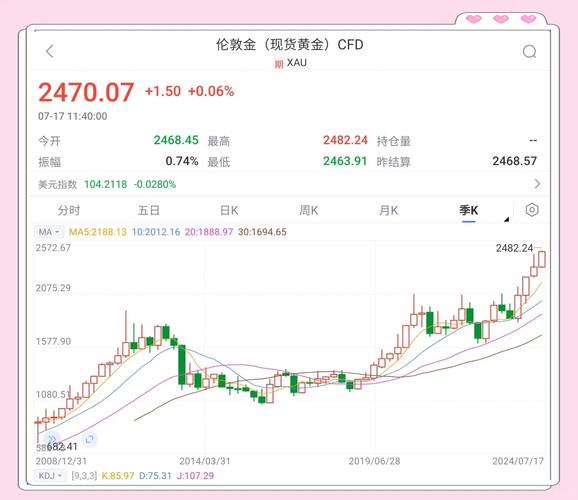Go back using the left arrow
This screenshot has width=578, height=500.
coord(50,51)
